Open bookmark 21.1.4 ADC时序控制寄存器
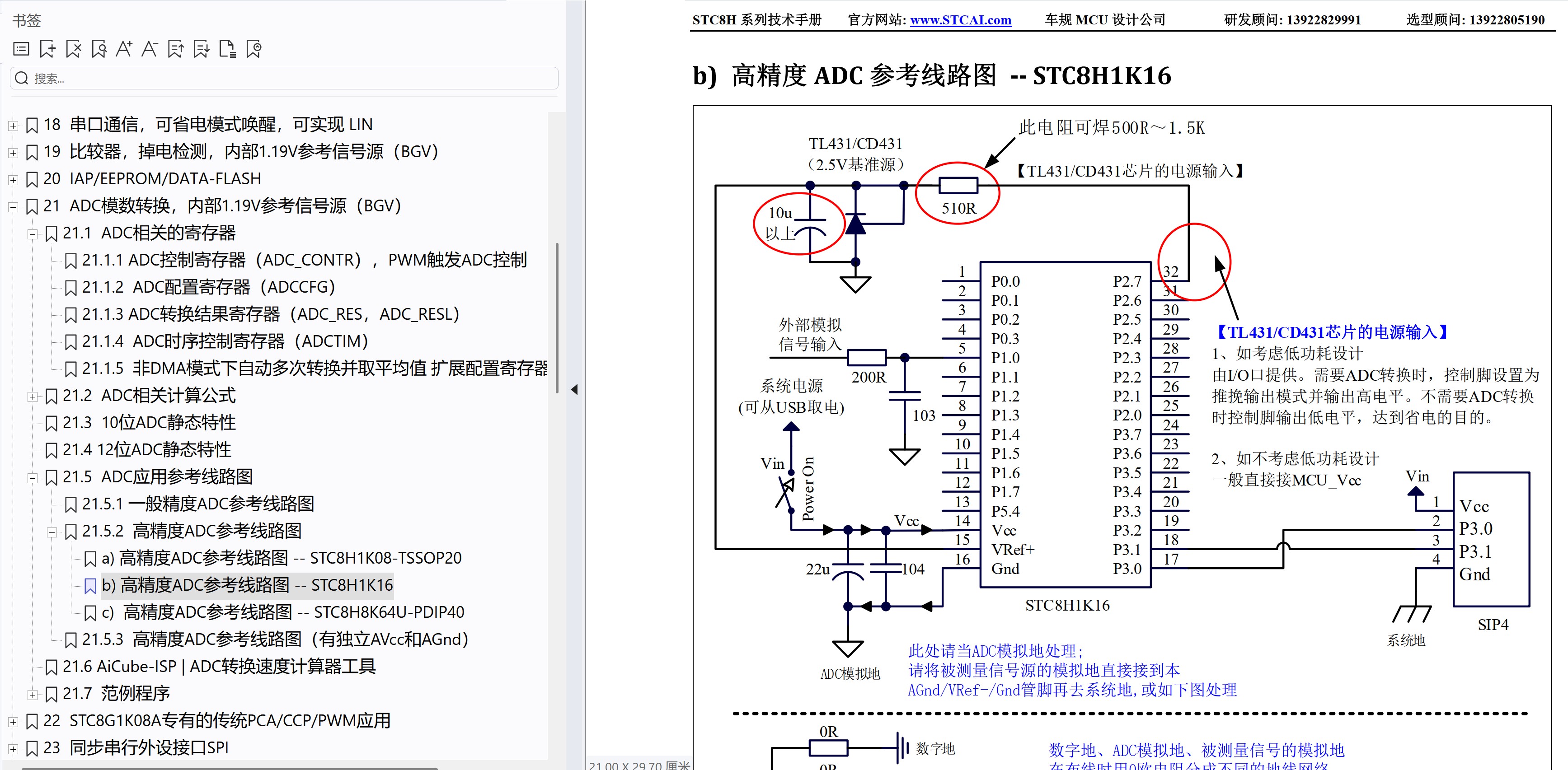 coord(225,341)
